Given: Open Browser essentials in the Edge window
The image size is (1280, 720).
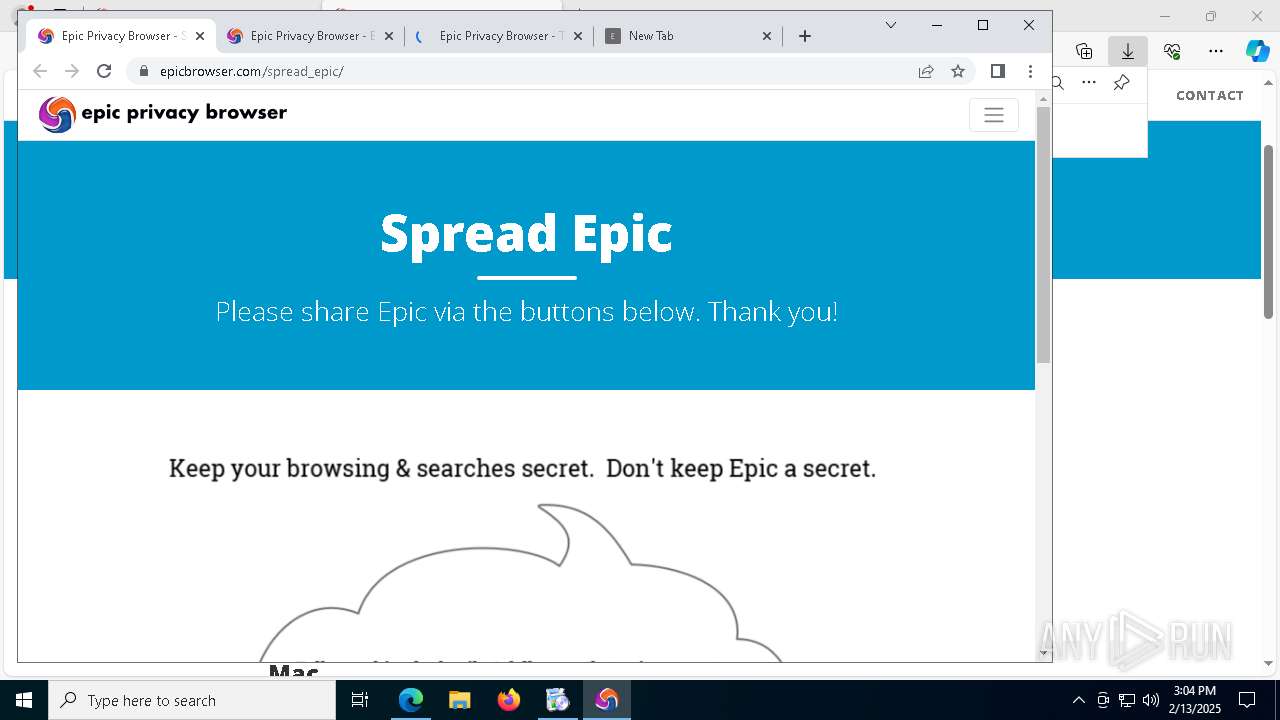Looking at the screenshot, I should click(x=1172, y=51).
